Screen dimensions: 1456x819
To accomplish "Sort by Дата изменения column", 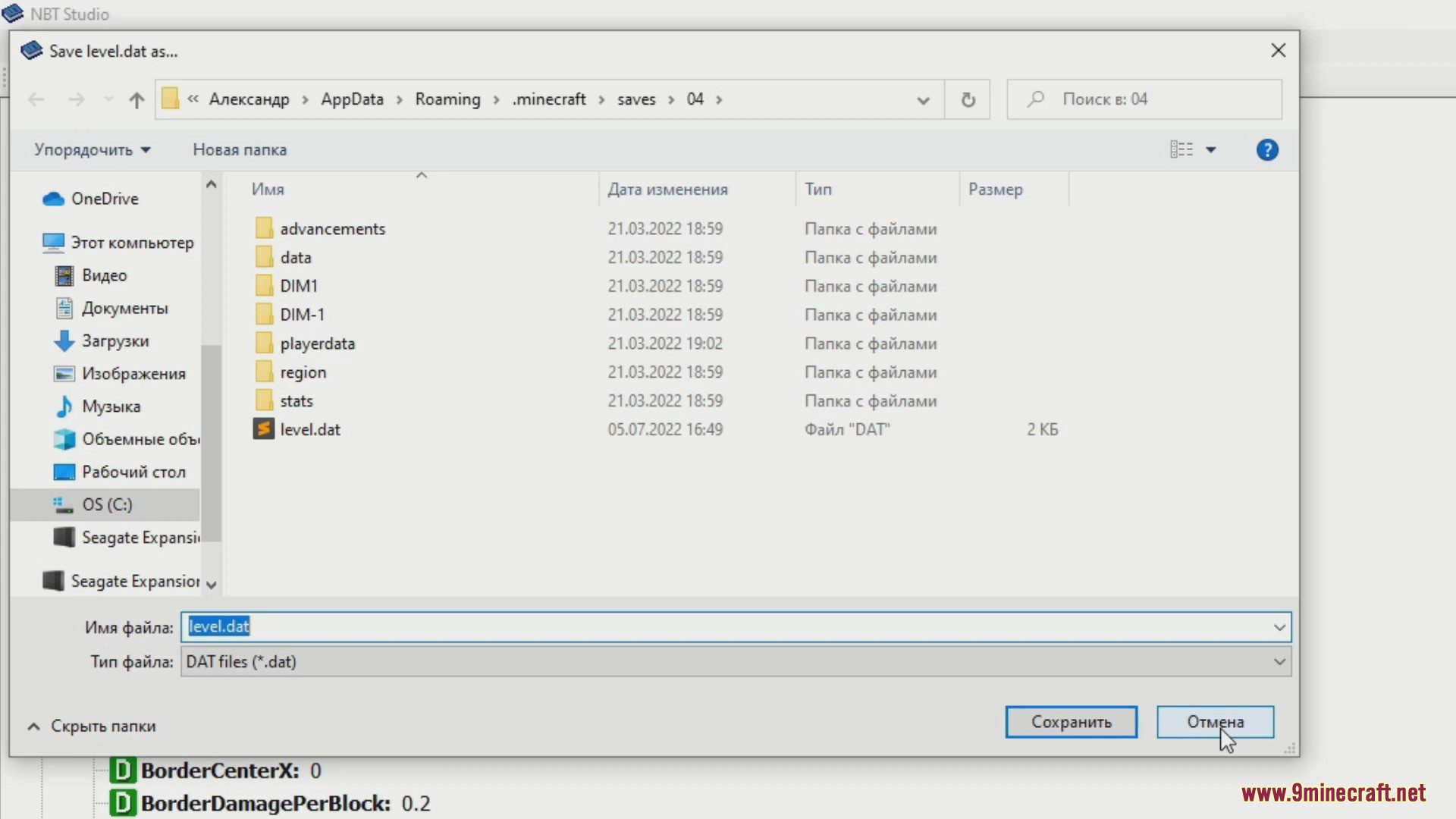I will point(667,189).
